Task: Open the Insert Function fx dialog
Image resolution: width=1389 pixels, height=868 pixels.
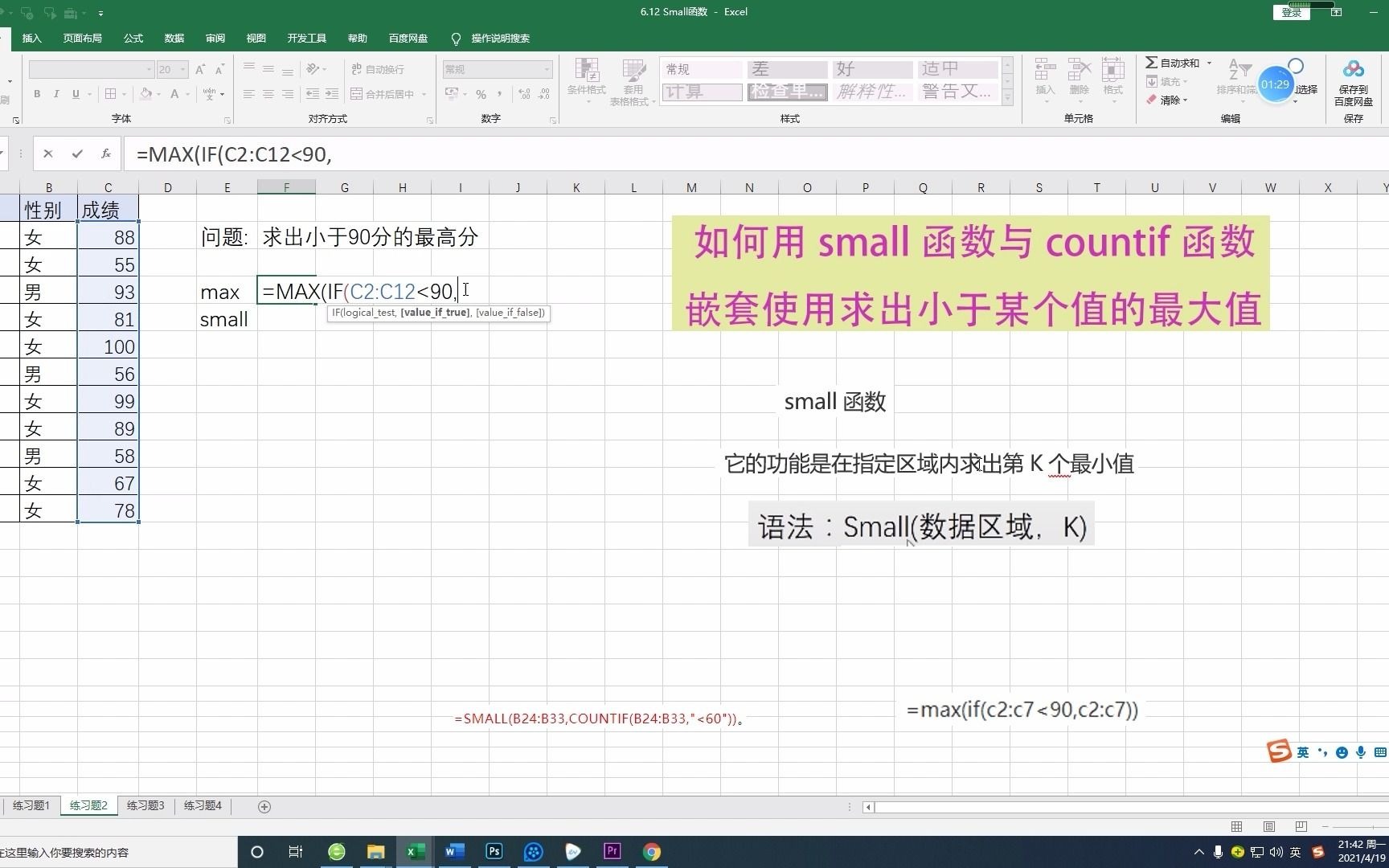Action: 106,154
